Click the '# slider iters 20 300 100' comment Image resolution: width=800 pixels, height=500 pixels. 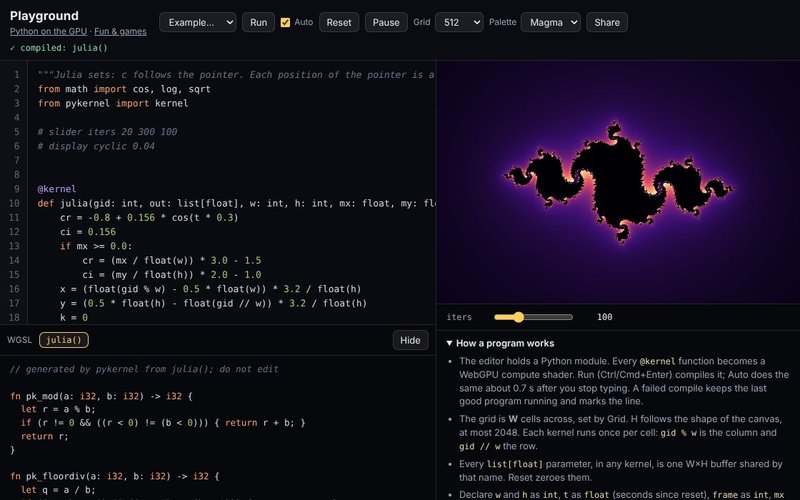point(107,132)
